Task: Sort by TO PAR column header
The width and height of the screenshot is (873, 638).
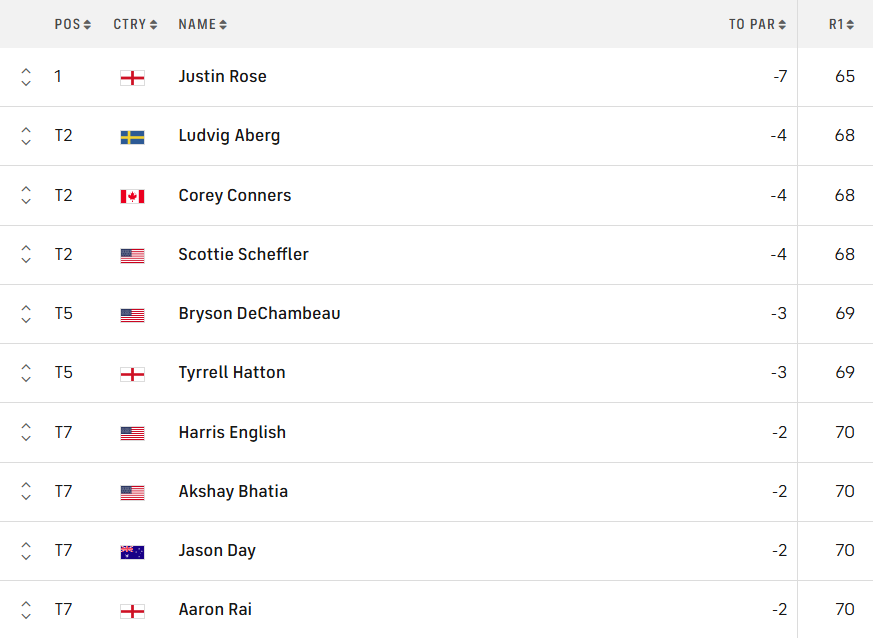Action: pyautogui.click(x=757, y=24)
